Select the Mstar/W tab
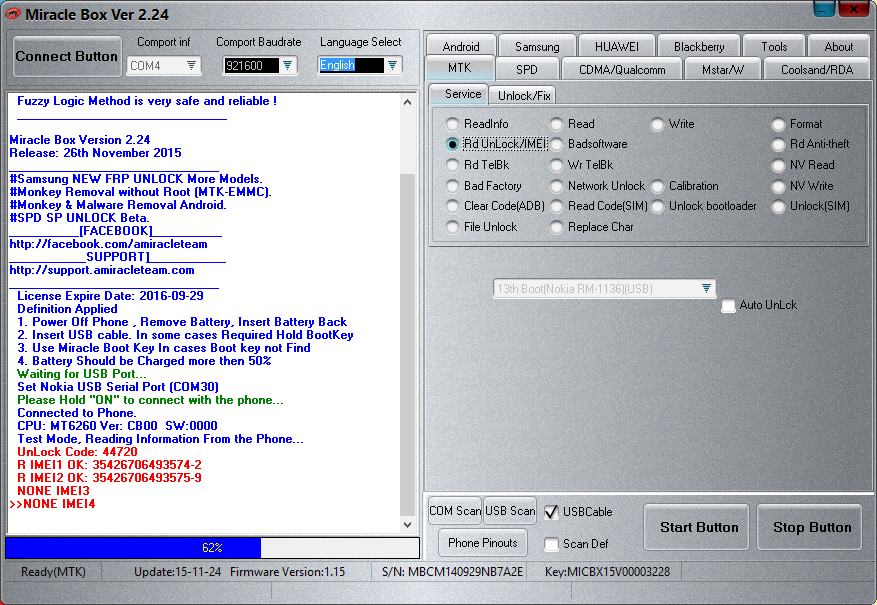Viewport: 877px width, 605px height. (x=723, y=70)
